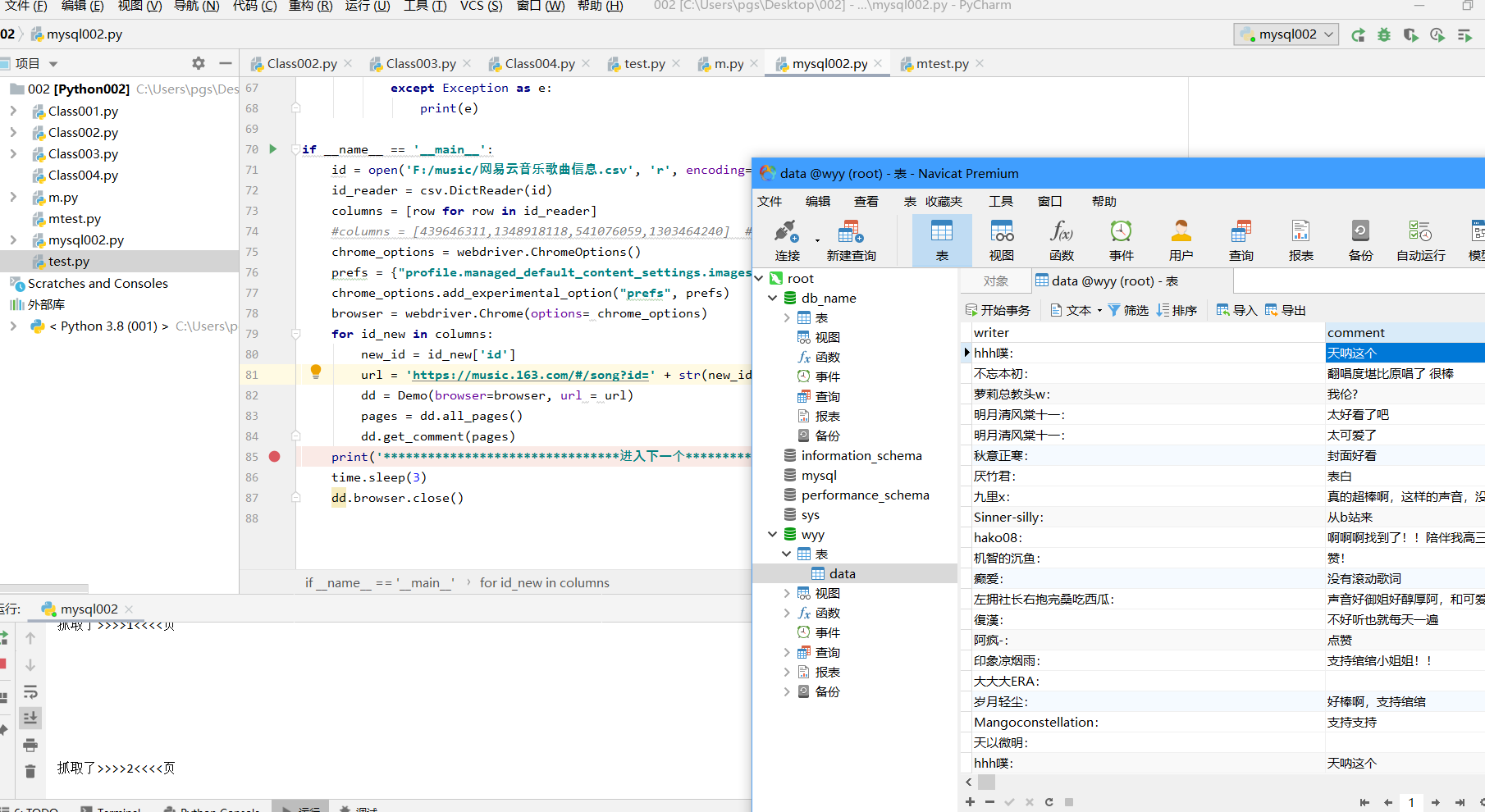Click the 'hako08:' writer cell

pyautogui.click(x=998, y=538)
